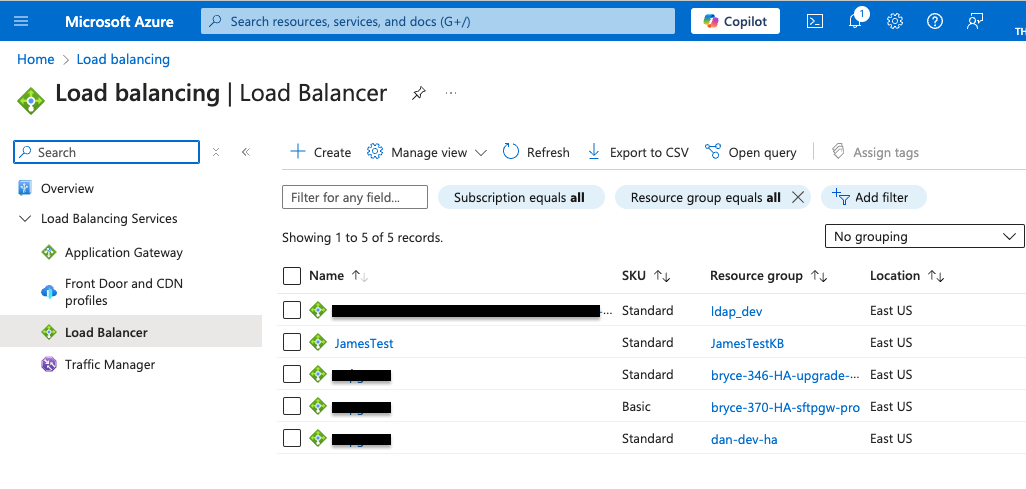Click the dan-dev-ha row load balancer icon

point(318,439)
